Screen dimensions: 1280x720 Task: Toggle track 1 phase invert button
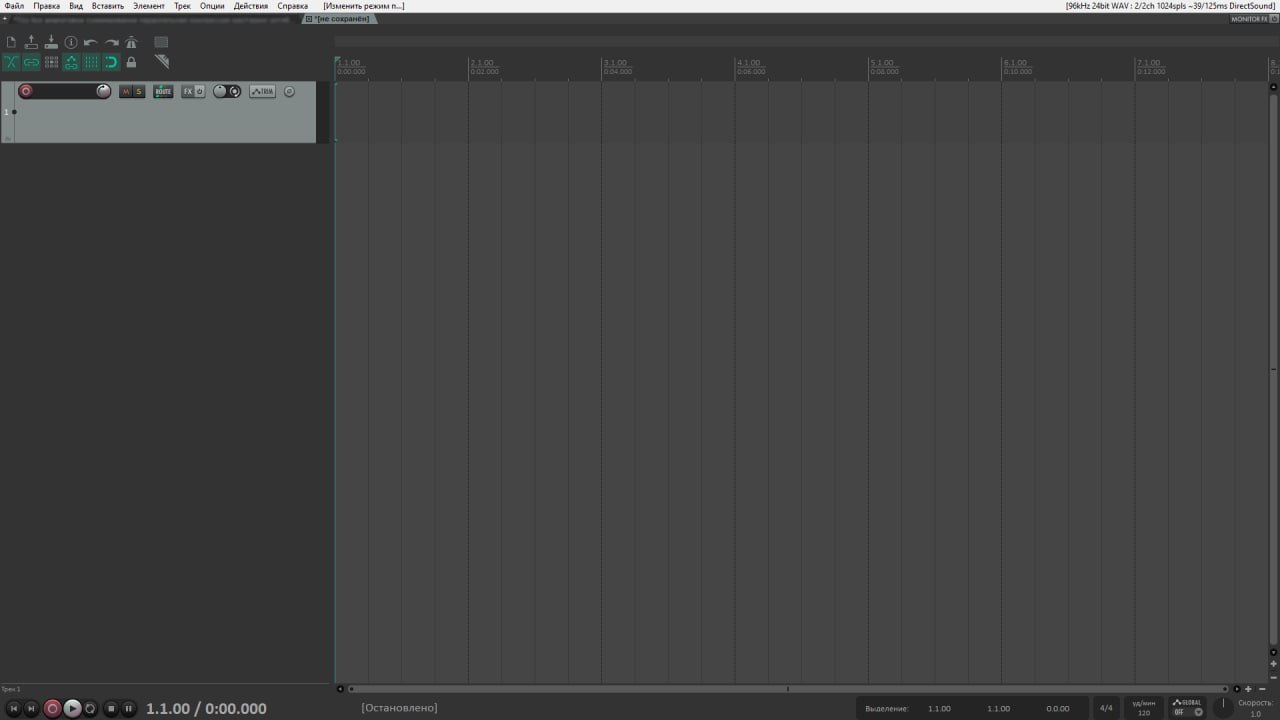(x=289, y=91)
